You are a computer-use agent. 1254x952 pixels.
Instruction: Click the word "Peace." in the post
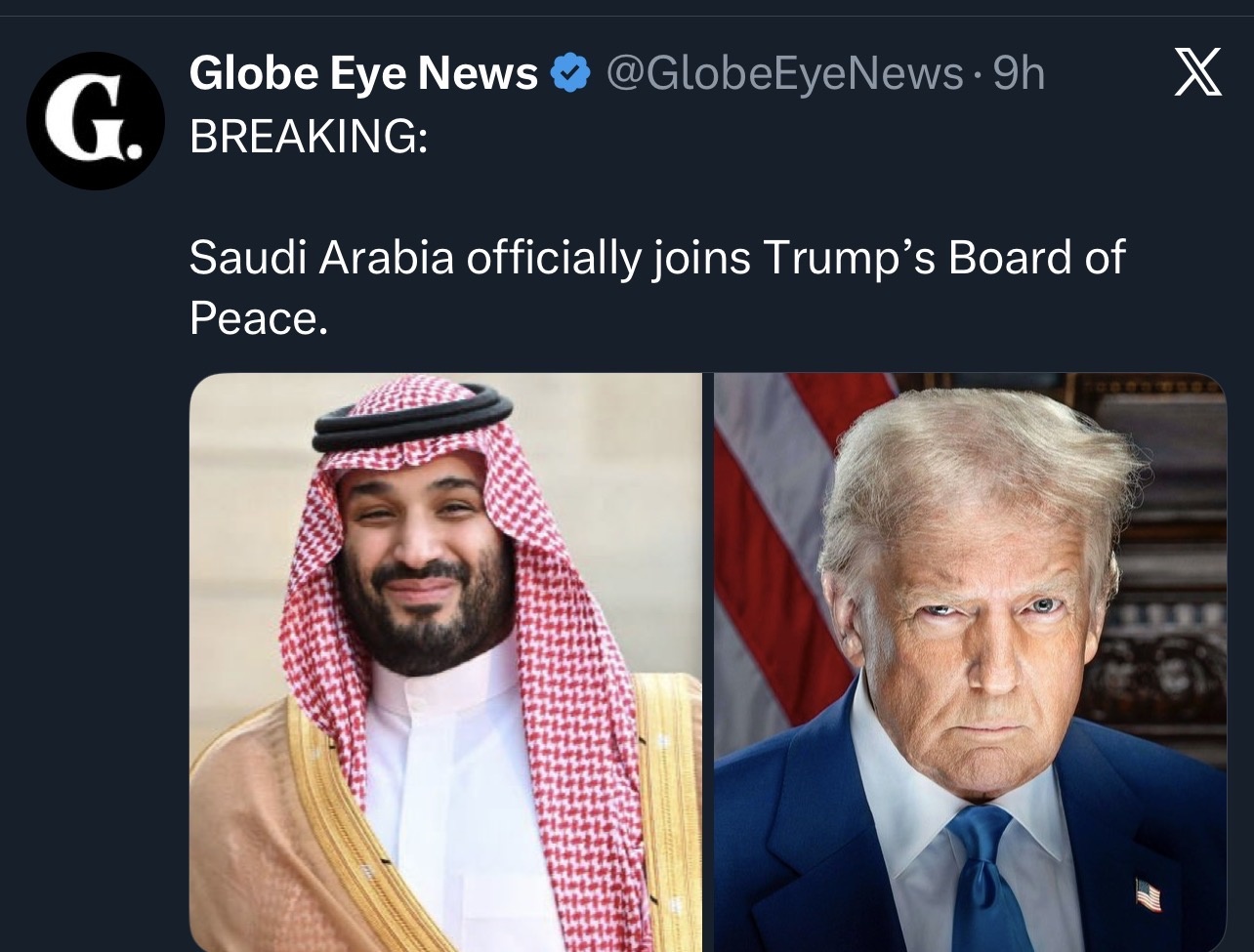coord(258,317)
